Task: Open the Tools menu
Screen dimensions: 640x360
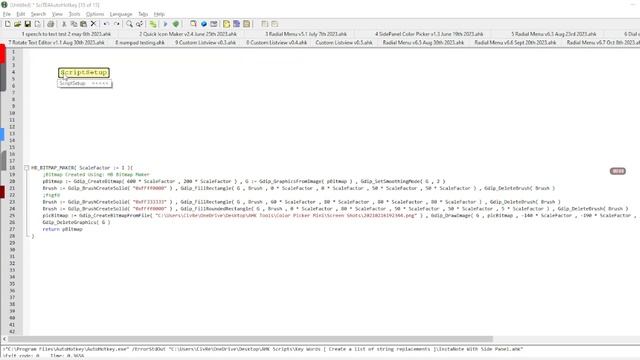Action: 74,14
